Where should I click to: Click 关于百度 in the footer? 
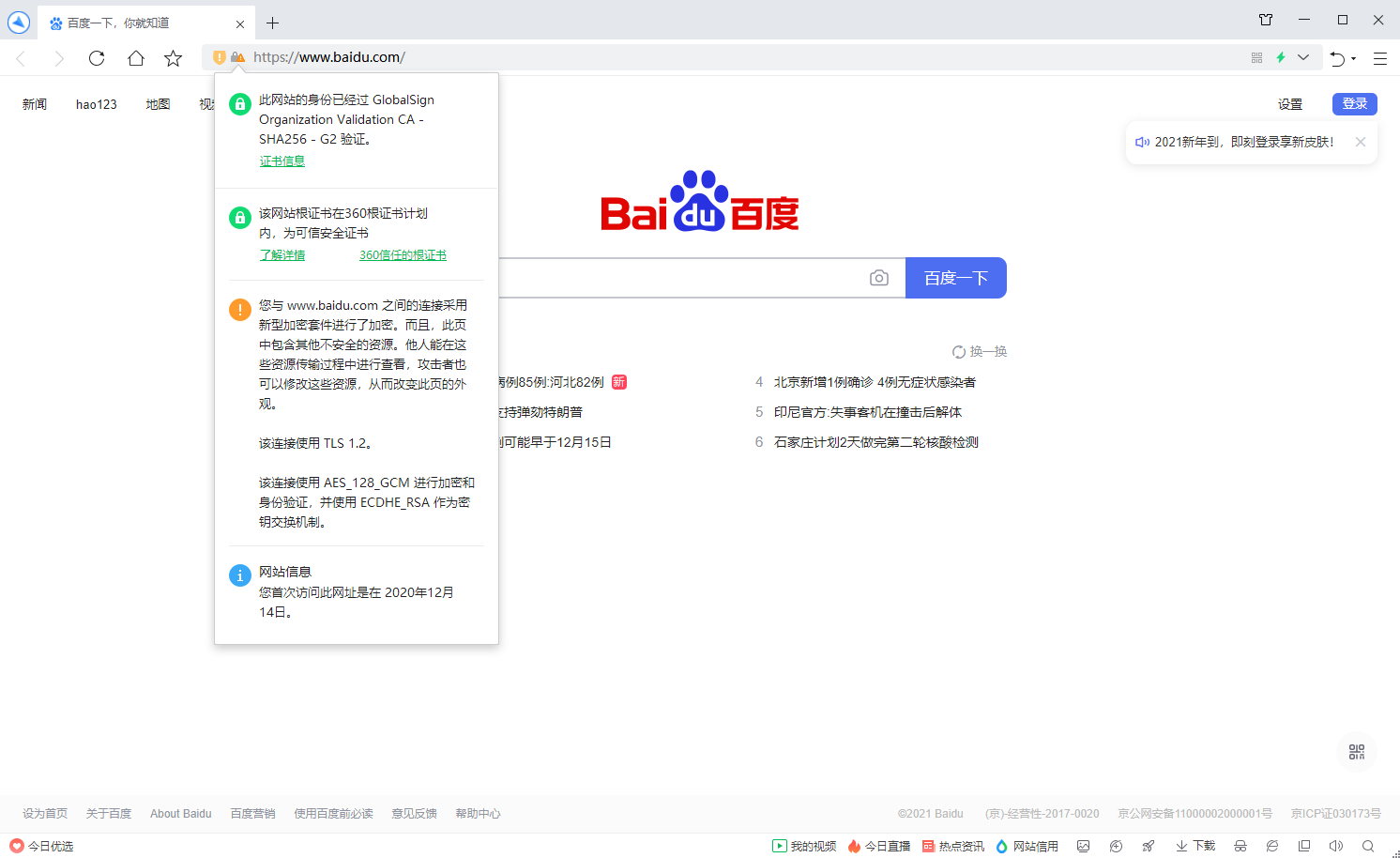109,814
